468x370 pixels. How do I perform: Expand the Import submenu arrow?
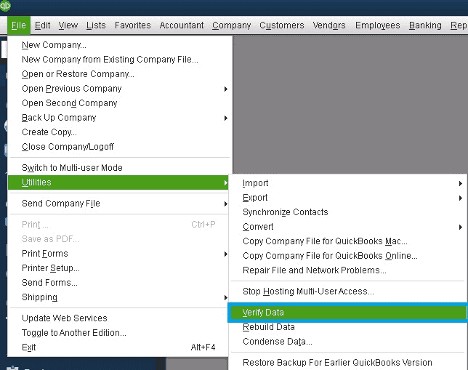(x=460, y=183)
